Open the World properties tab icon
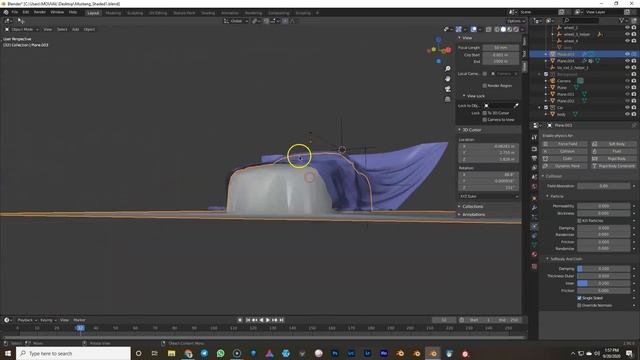Image resolution: width=640 pixels, height=360 pixels. (534, 187)
